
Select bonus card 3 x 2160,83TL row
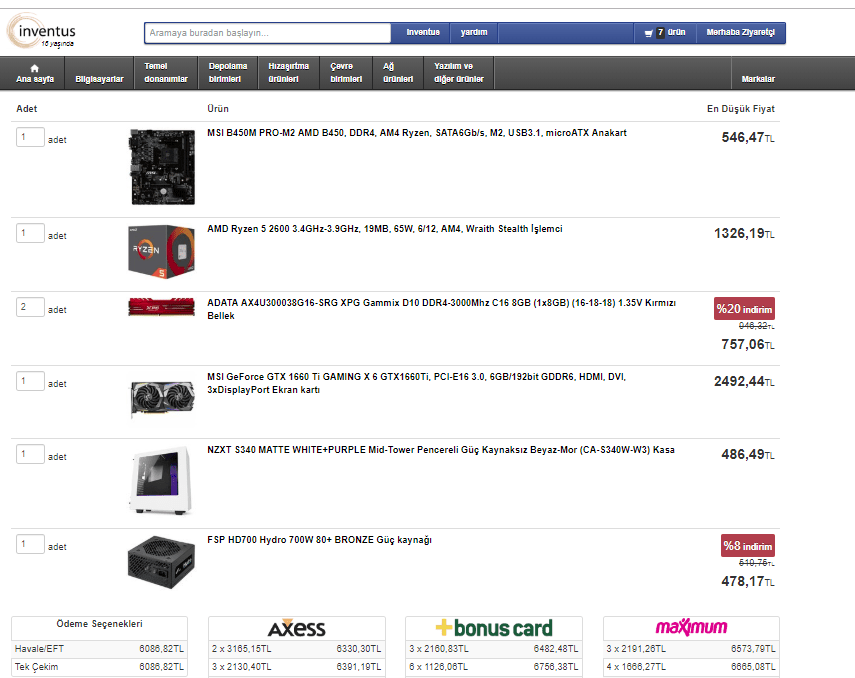(x=494, y=649)
